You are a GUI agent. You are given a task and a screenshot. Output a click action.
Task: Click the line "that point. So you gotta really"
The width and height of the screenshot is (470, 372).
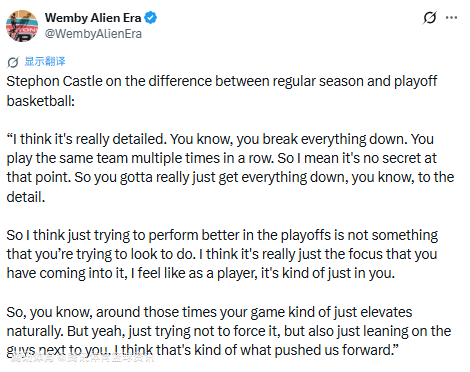(230, 177)
